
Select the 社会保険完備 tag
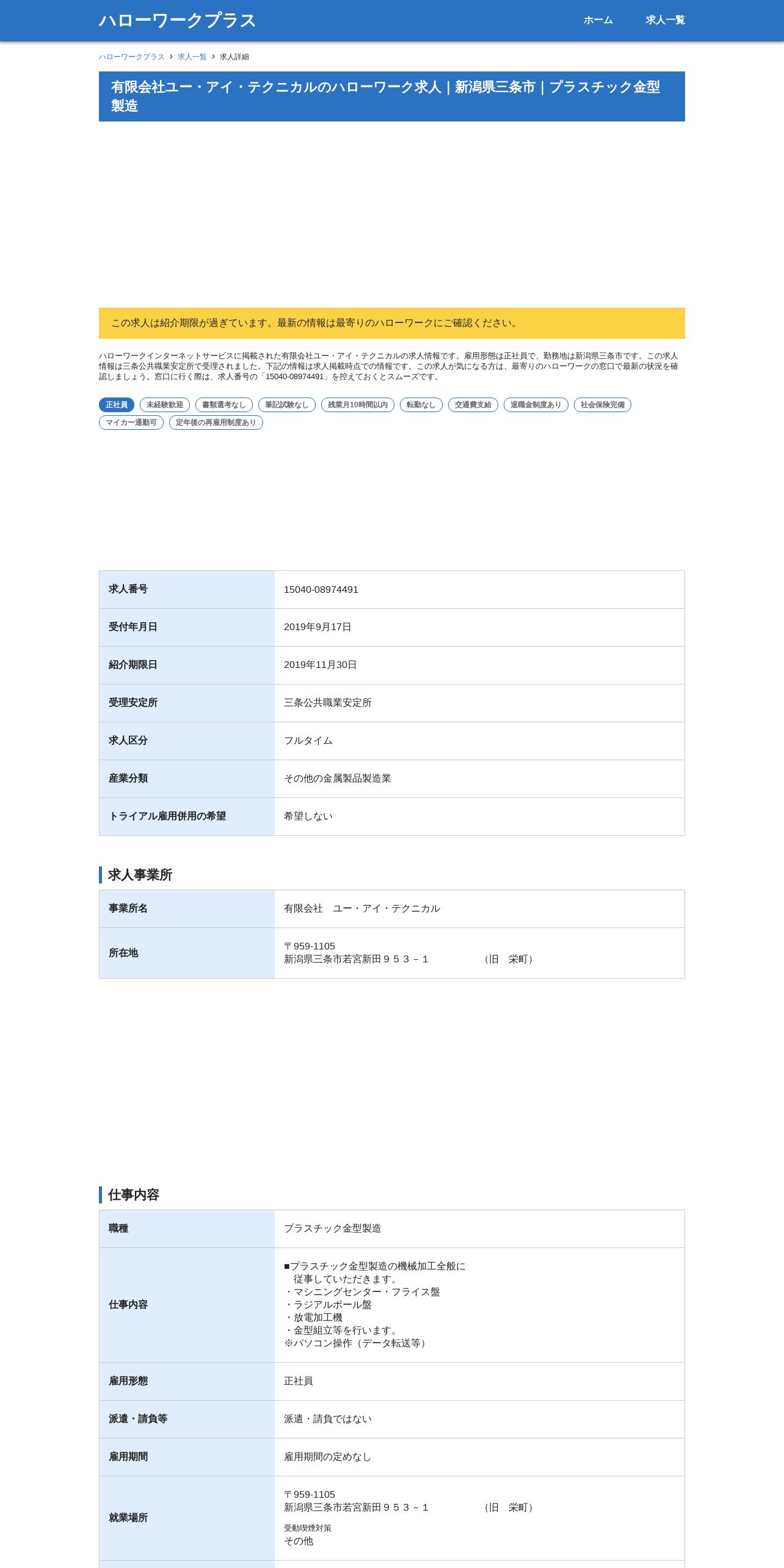point(603,405)
